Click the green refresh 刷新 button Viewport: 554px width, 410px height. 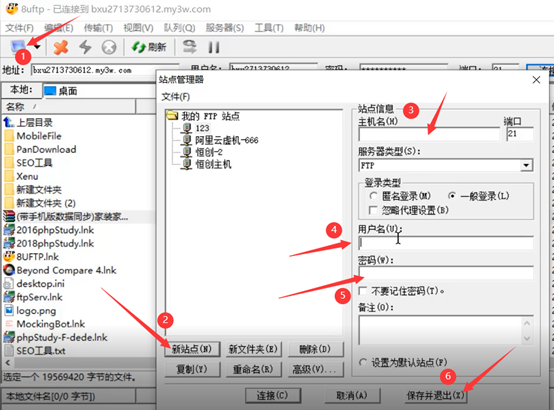(x=149, y=47)
